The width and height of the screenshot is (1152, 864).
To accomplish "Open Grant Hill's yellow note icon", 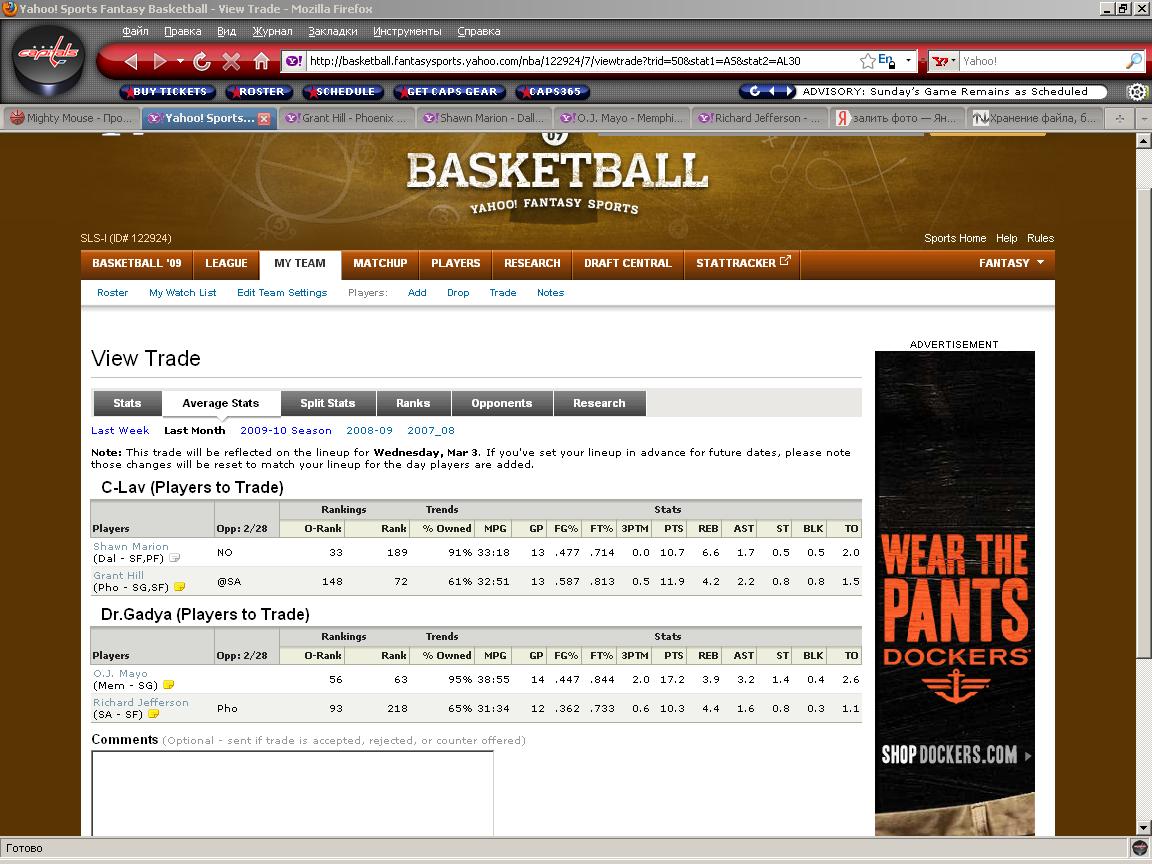I will 179,587.
